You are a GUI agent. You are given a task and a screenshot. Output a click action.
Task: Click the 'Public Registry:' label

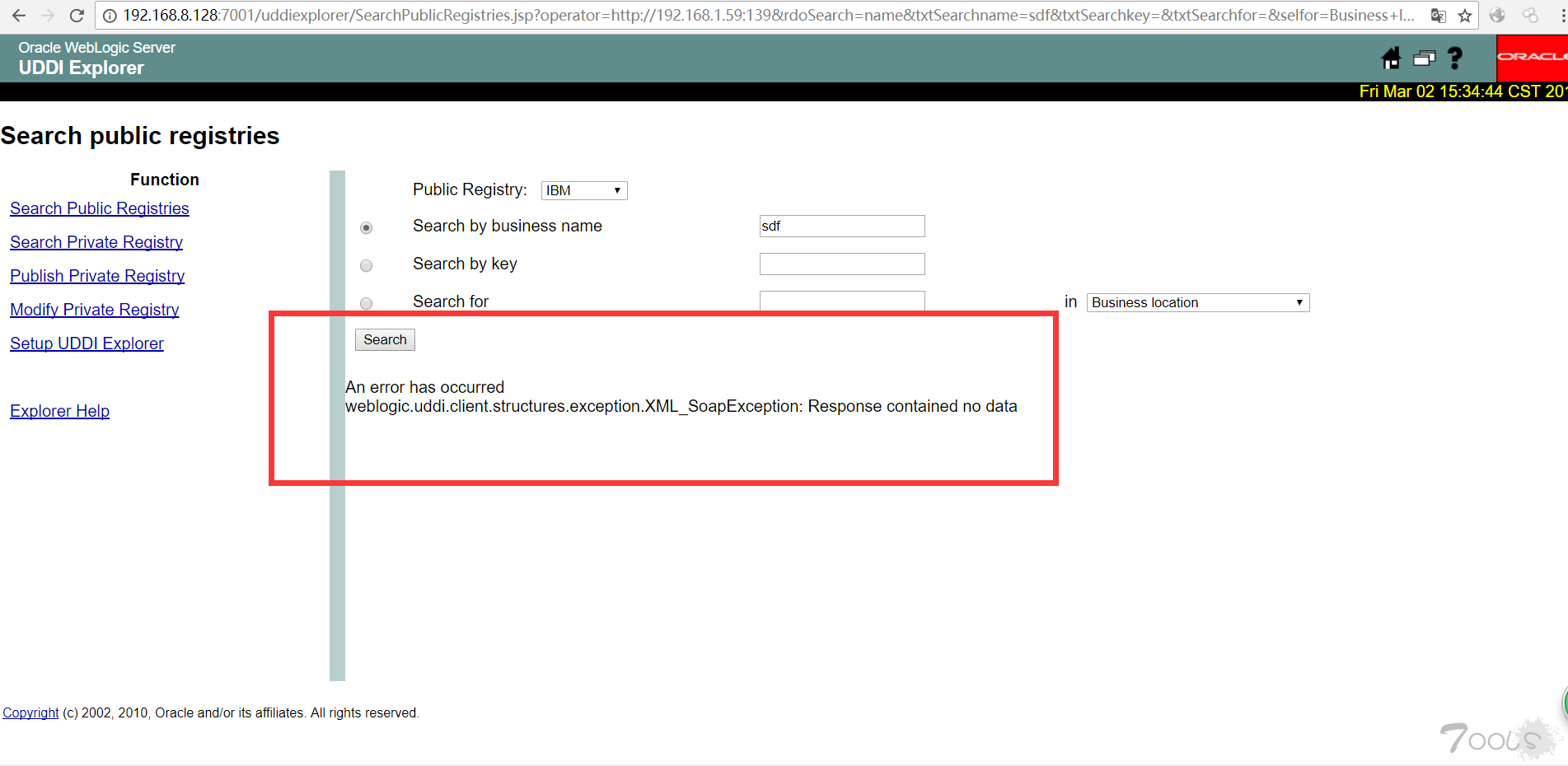(x=470, y=189)
